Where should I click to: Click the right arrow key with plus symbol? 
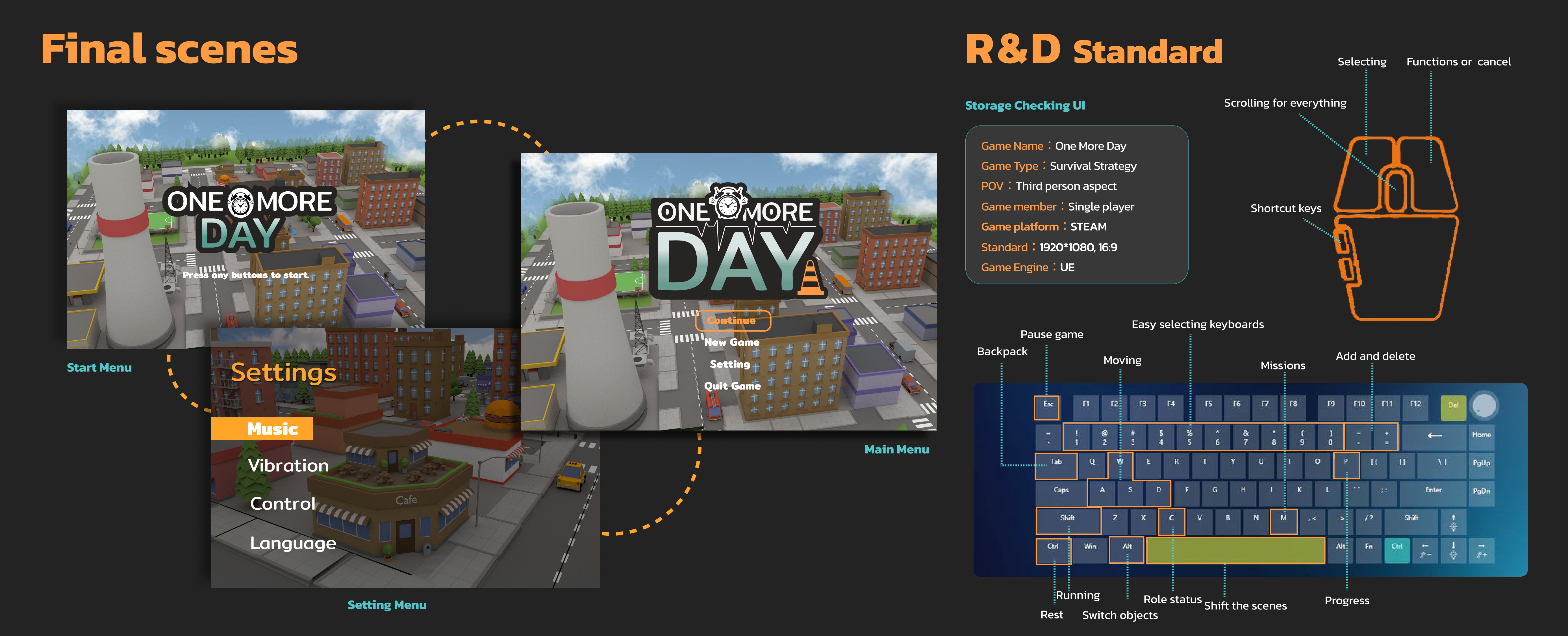click(1482, 550)
